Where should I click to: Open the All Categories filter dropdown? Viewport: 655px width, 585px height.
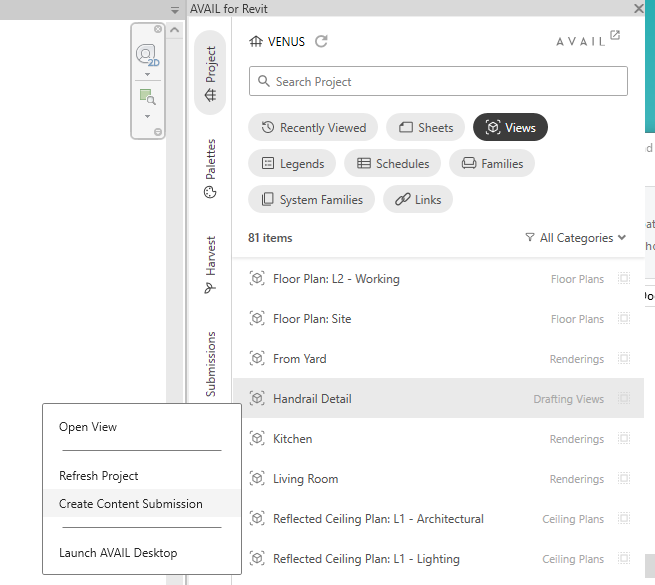576,238
